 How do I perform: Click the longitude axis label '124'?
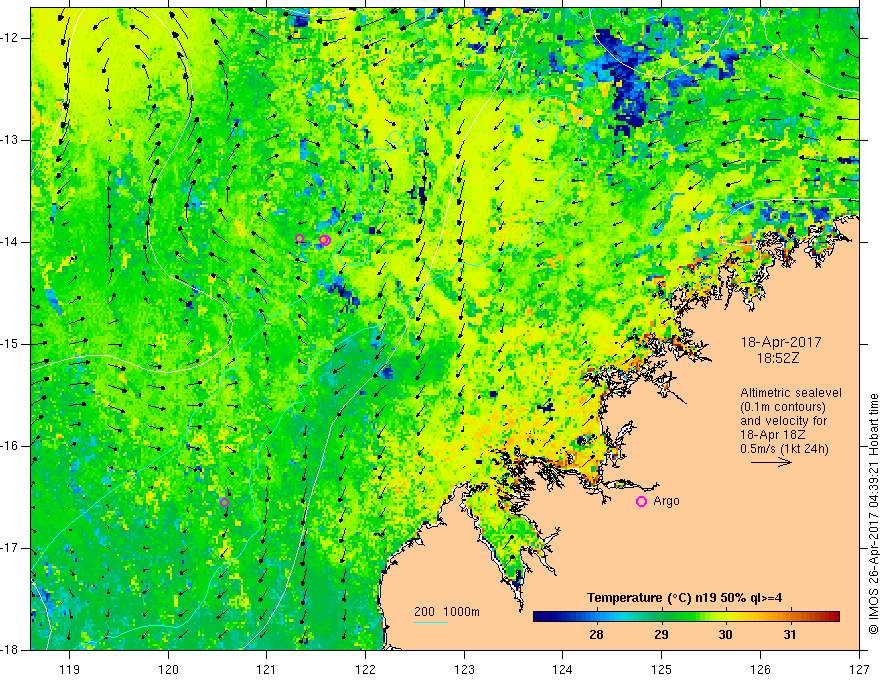pyautogui.click(x=563, y=669)
